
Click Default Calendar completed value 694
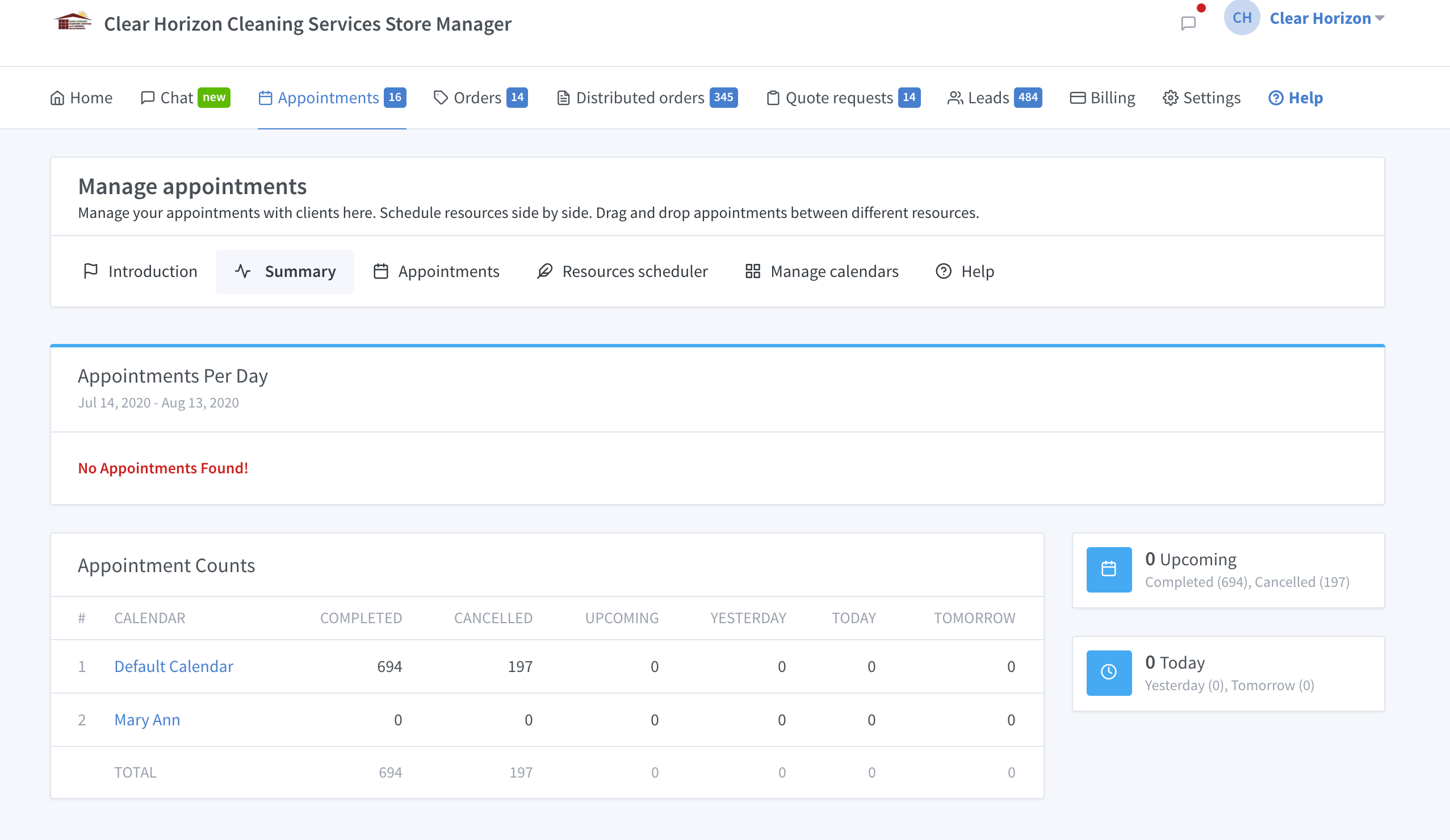[389, 666]
